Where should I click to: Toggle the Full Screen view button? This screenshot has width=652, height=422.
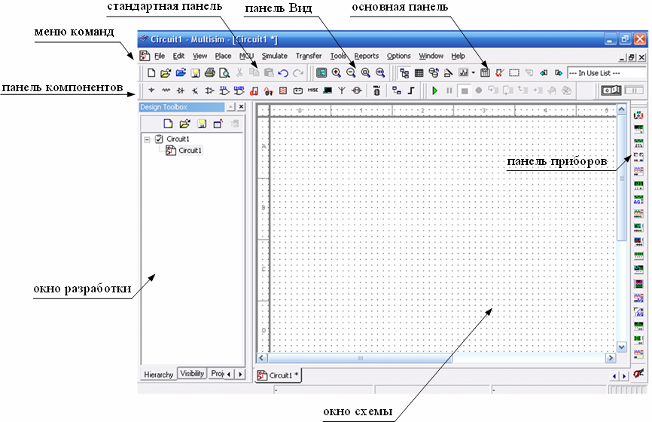[x=321, y=73]
